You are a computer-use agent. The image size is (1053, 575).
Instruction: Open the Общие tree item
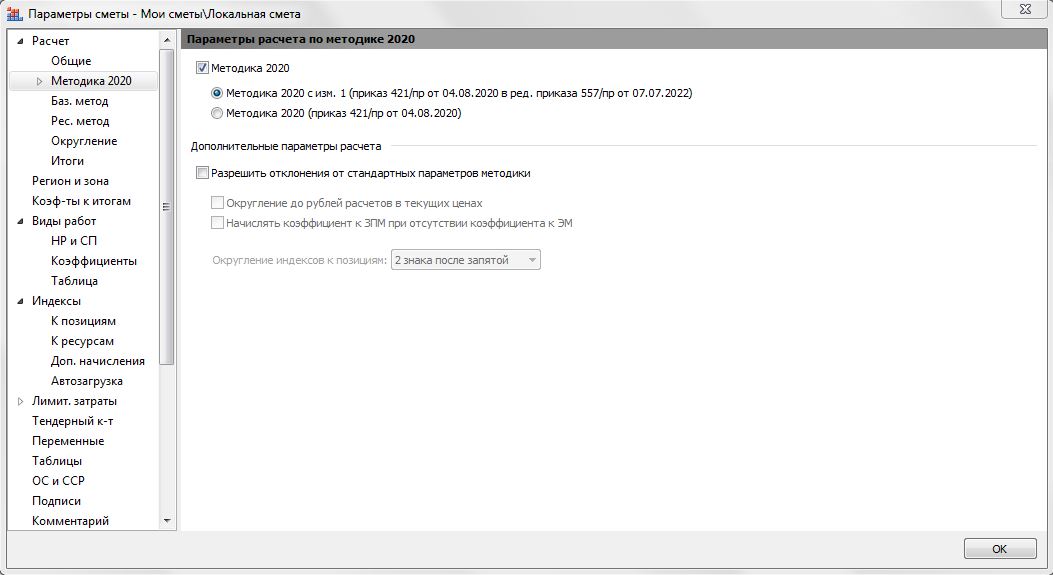click(x=71, y=61)
